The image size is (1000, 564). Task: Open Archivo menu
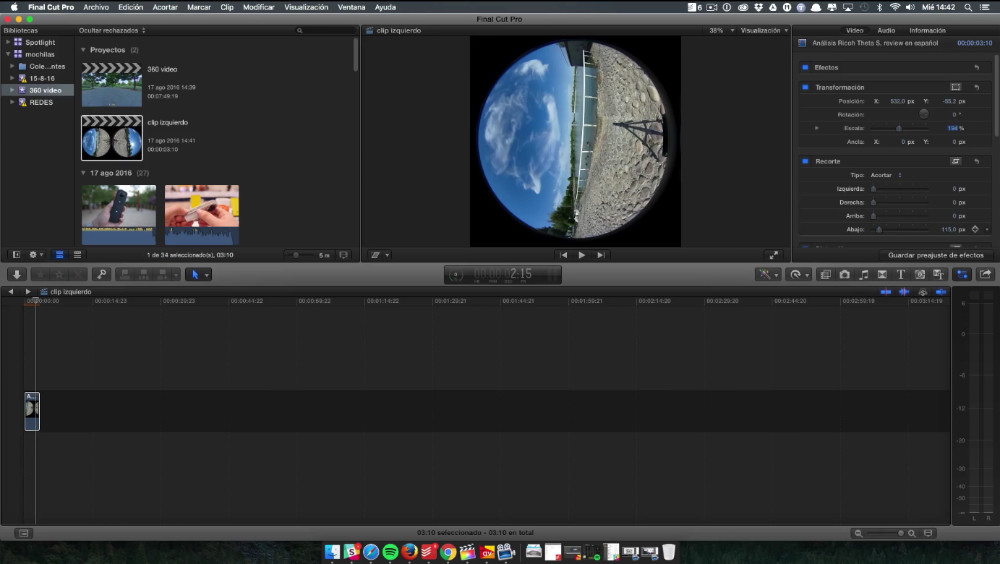click(x=96, y=7)
